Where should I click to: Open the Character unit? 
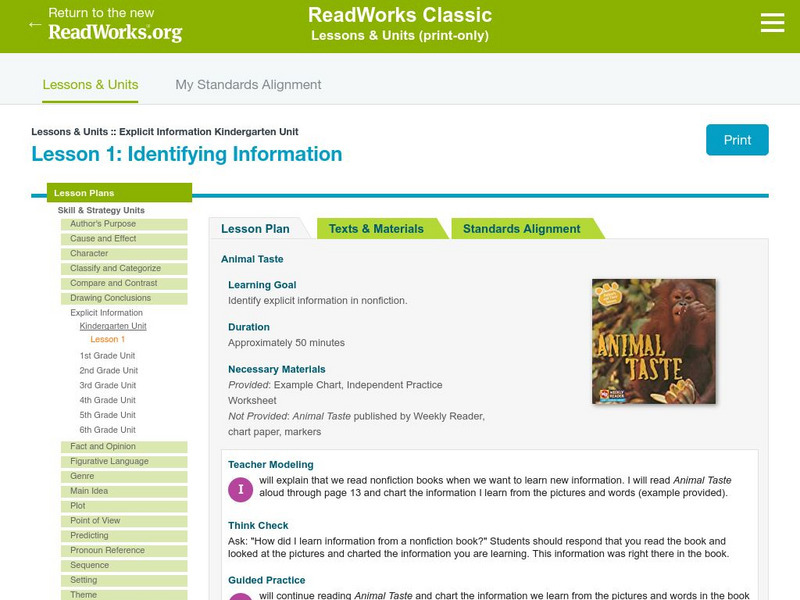(124, 254)
